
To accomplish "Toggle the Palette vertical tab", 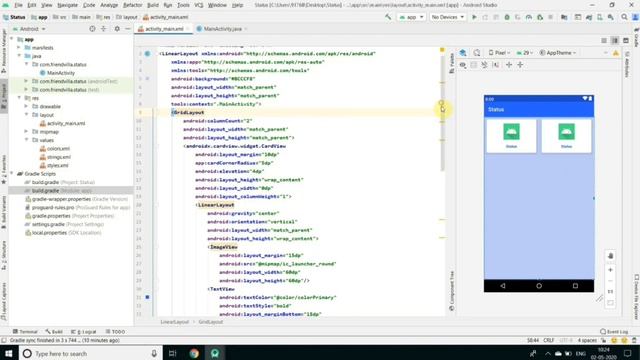I will pyautogui.click(x=451, y=63).
